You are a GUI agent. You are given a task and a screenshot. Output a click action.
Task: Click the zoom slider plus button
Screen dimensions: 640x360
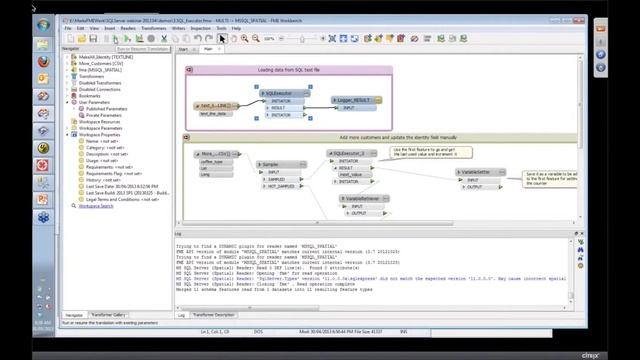(323, 38)
